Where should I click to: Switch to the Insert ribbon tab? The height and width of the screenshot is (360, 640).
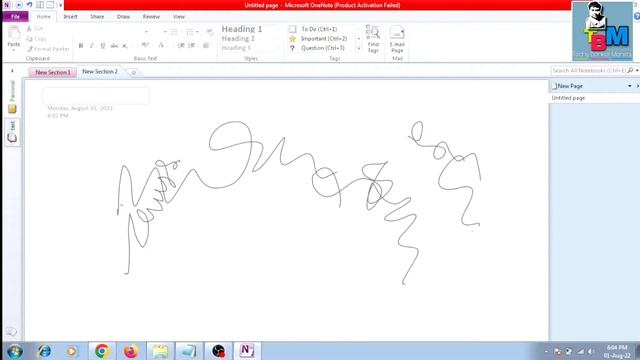coord(70,17)
